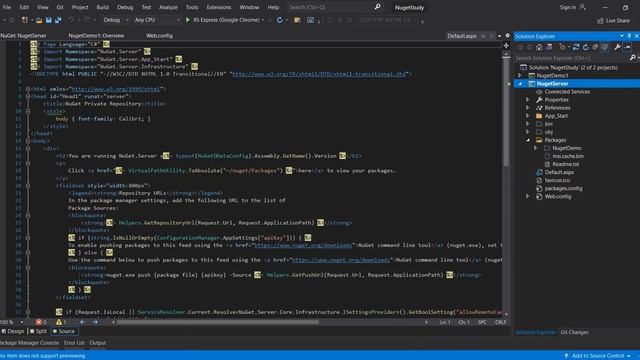Click the Solution Explorer Home icon

click(x=539, y=47)
